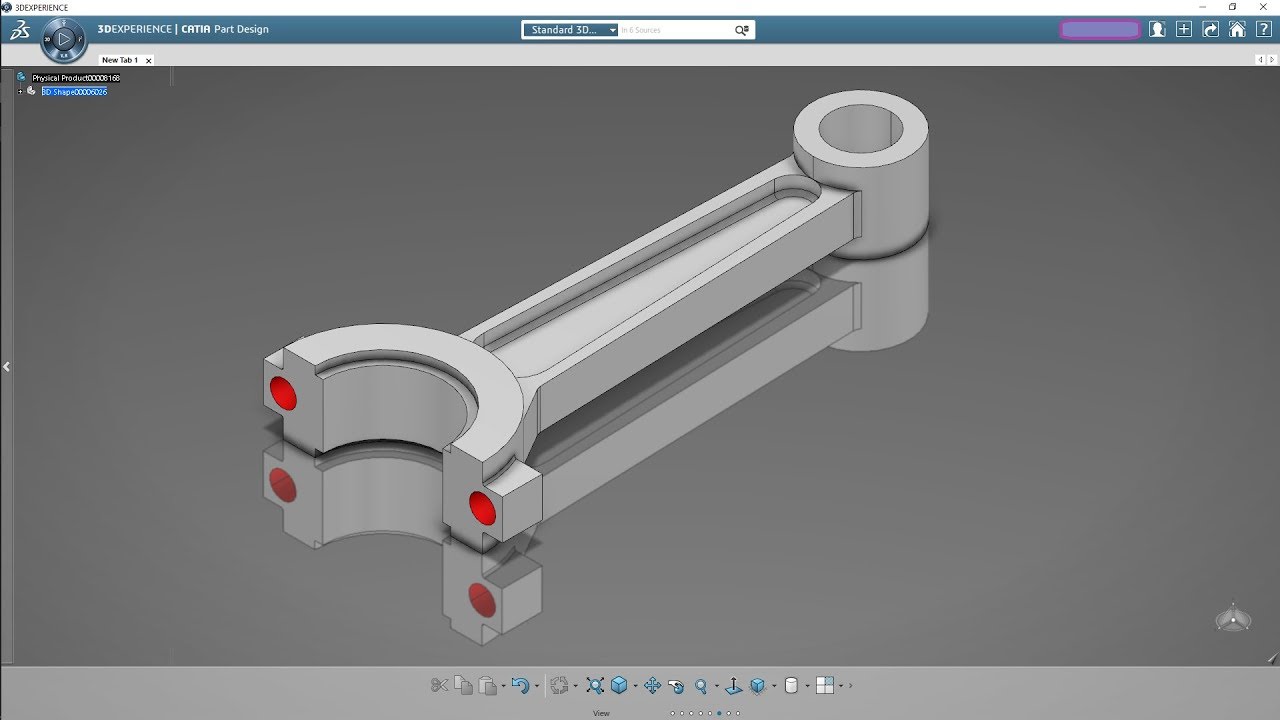Click the red hole on right cap
This screenshot has width=1280, height=720.
coord(483,508)
